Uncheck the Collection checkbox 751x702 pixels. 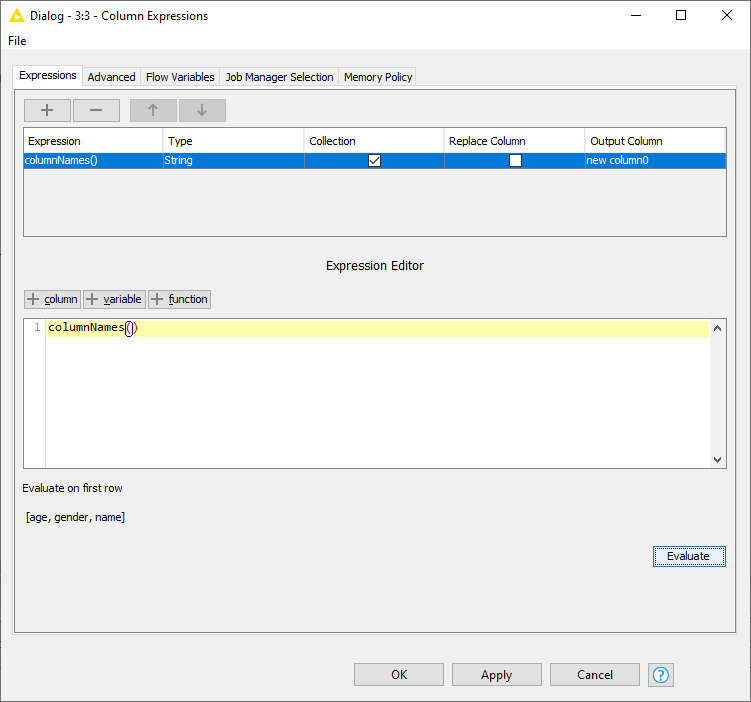374,160
